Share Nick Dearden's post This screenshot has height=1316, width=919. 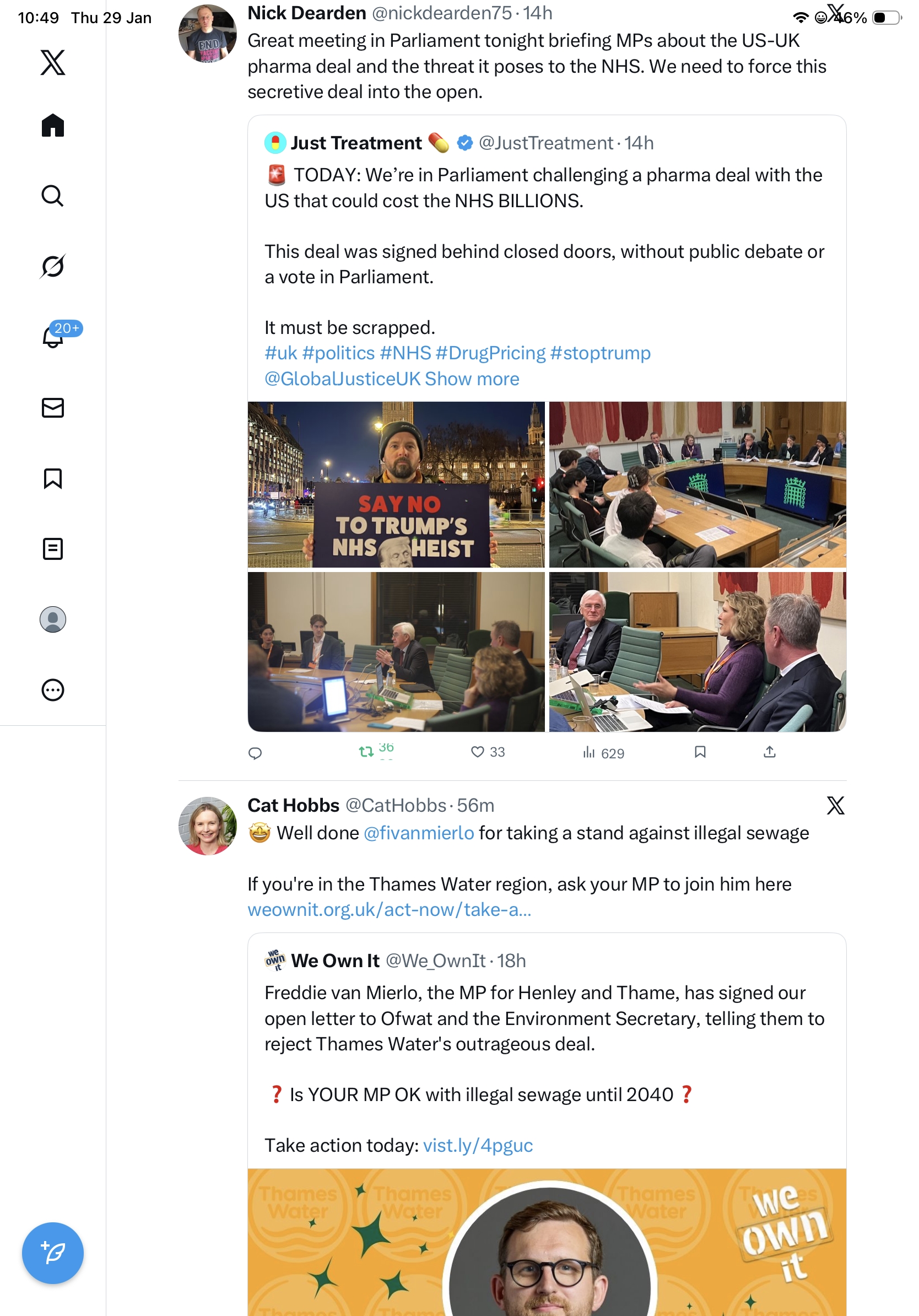click(770, 752)
